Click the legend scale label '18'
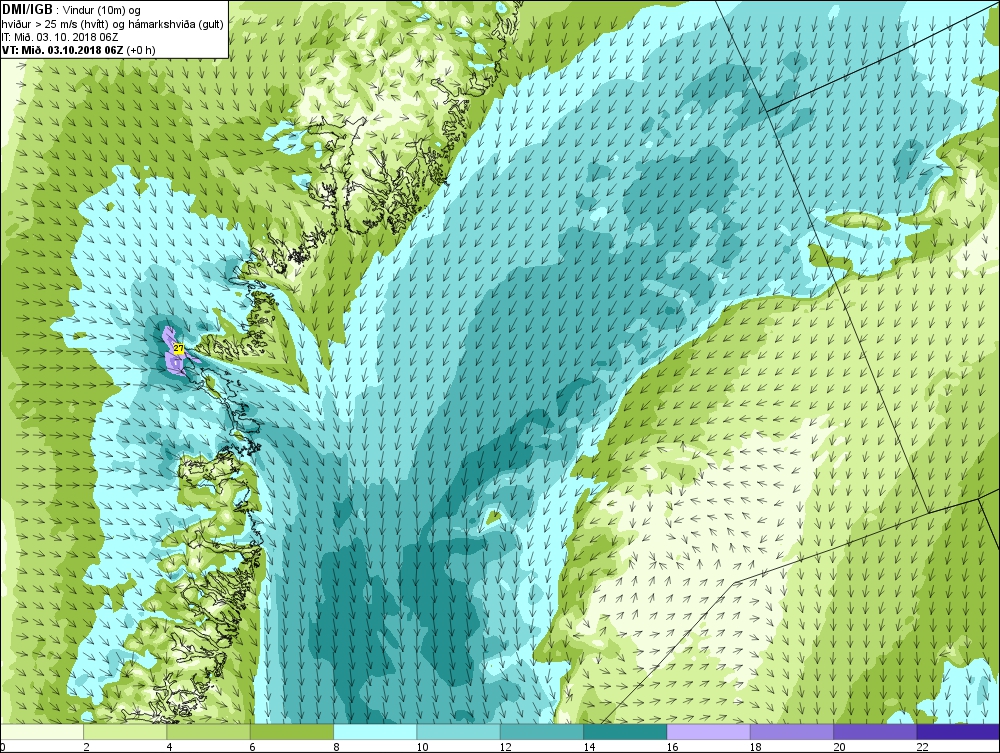The image size is (1000, 753). 756,747
